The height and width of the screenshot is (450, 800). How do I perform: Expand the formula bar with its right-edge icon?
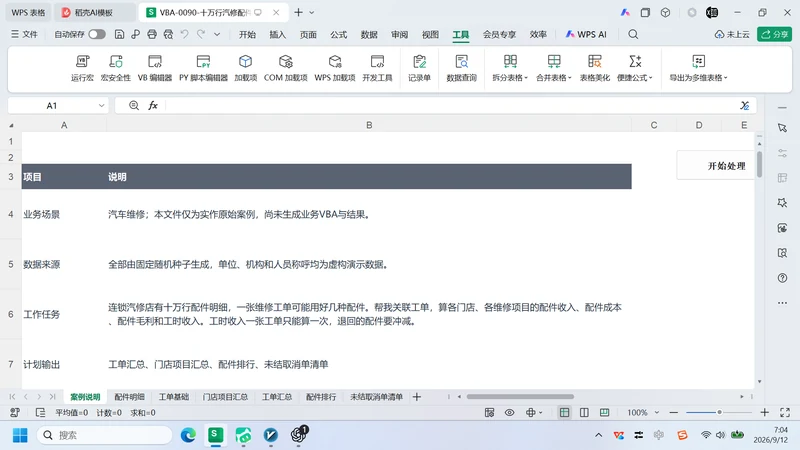point(744,106)
